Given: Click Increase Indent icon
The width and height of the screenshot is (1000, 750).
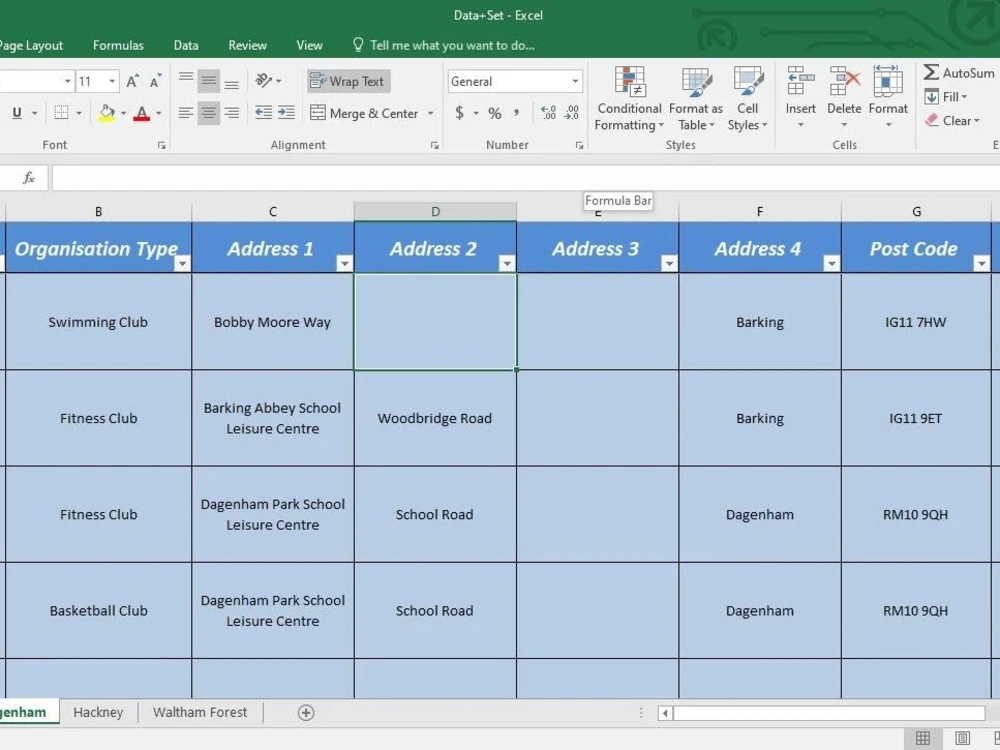Looking at the screenshot, I should (x=286, y=113).
